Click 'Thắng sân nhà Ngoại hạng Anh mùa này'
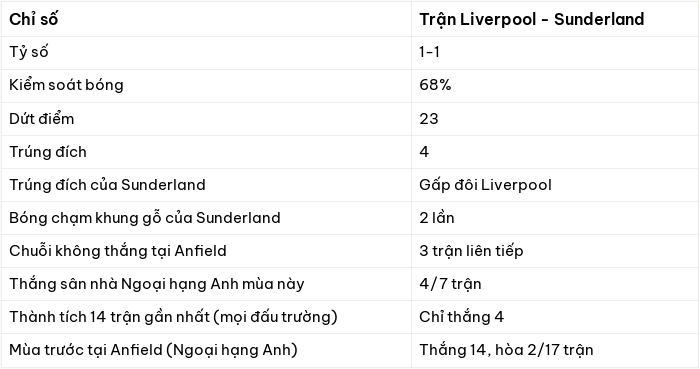 pyautogui.click(x=157, y=284)
